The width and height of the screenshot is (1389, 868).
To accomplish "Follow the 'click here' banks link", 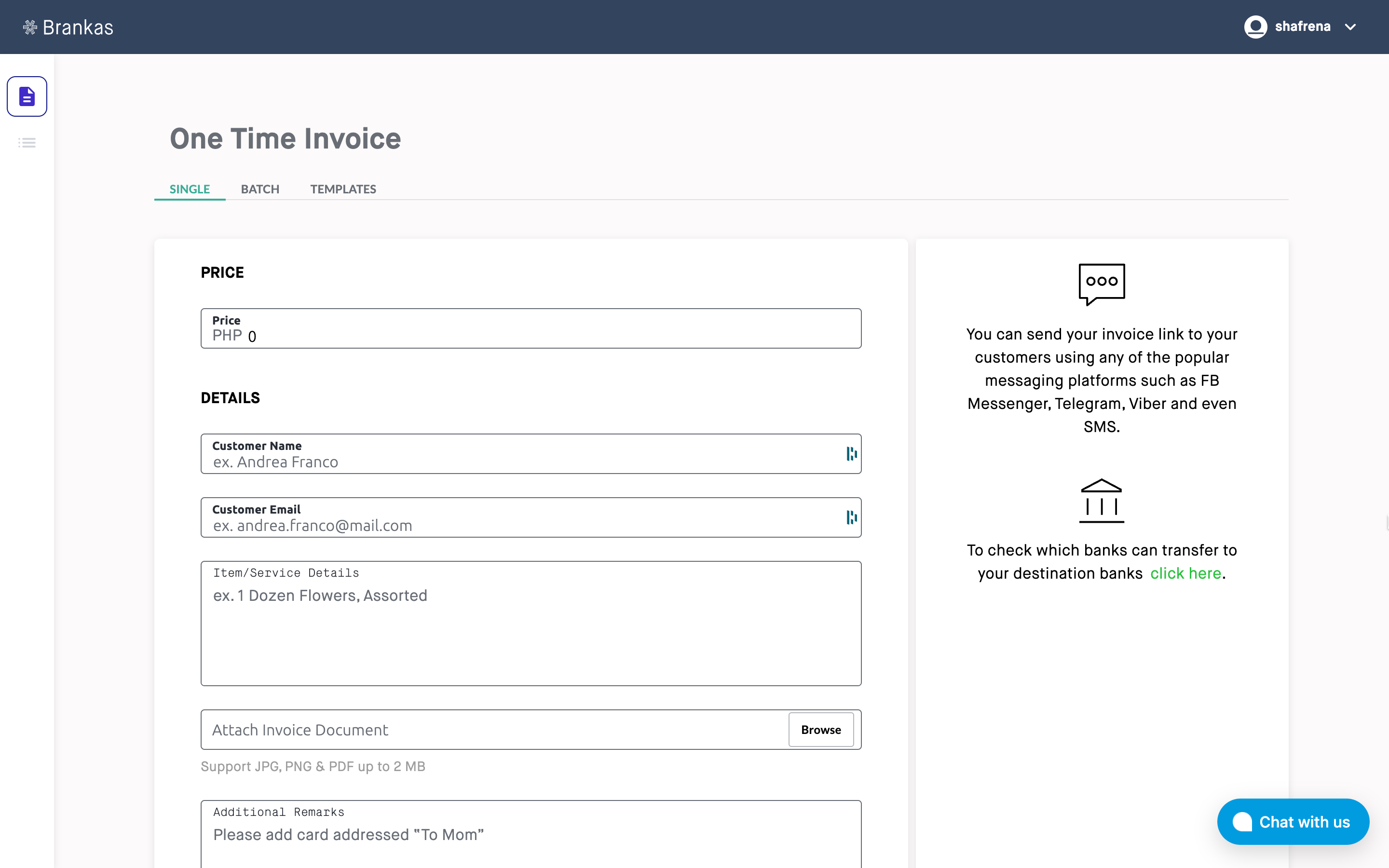I will (1185, 573).
